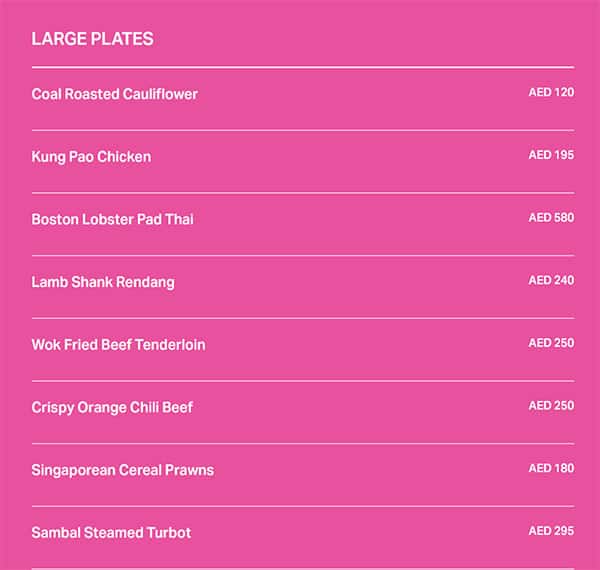The width and height of the screenshot is (600, 570).
Task: Open Wok Fried Beef Tenderloin
Action: (x=118, y=345)
